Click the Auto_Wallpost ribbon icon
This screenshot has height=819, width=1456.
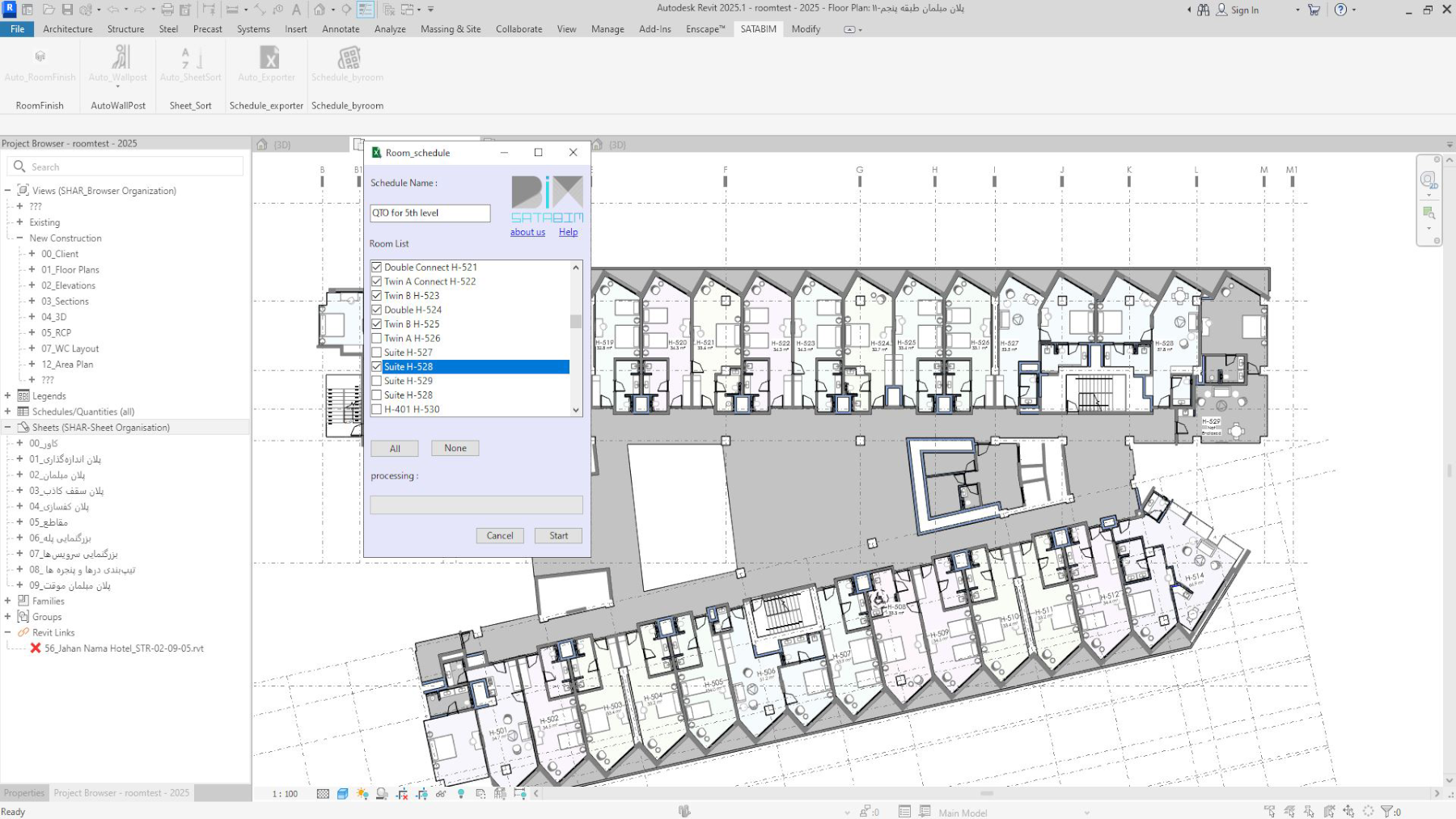[x=120, y=57]
